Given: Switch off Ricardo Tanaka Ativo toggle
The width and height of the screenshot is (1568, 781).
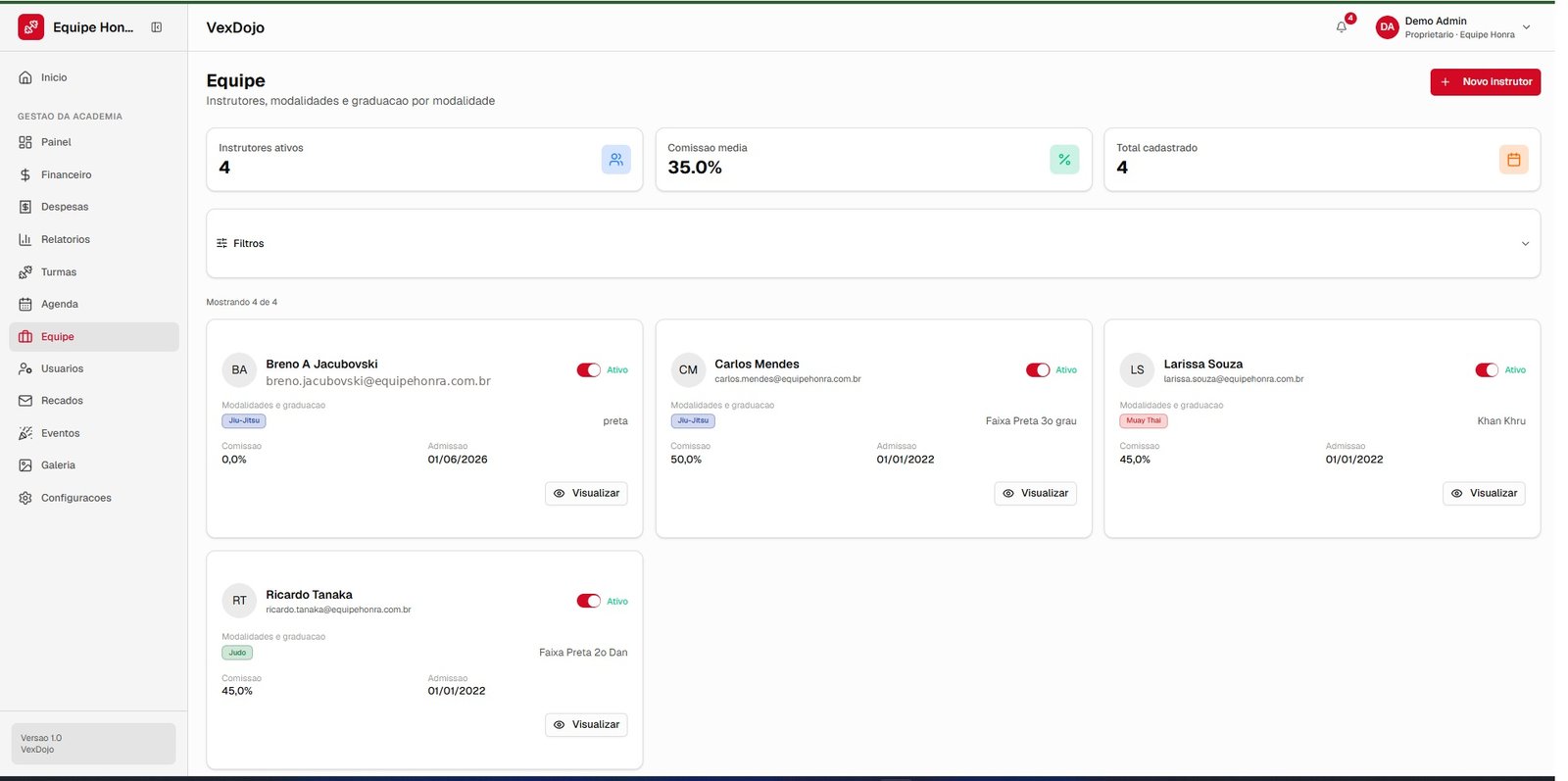Looking at the screenshot, I should [588, 601].
